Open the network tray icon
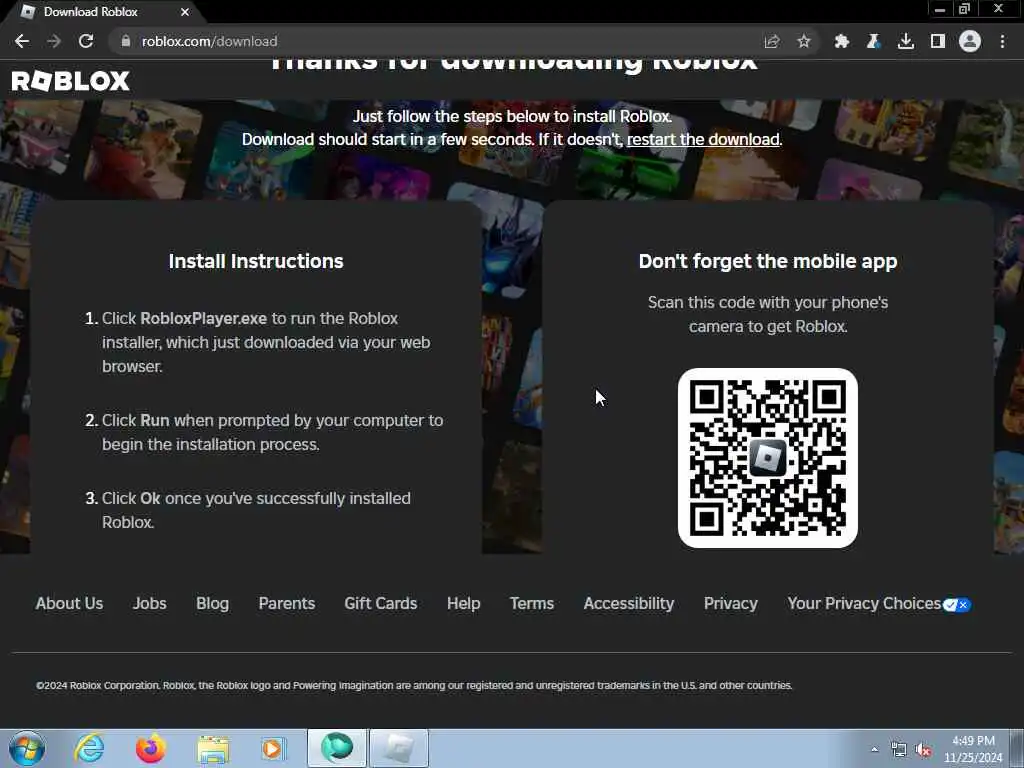 point(899,750)
